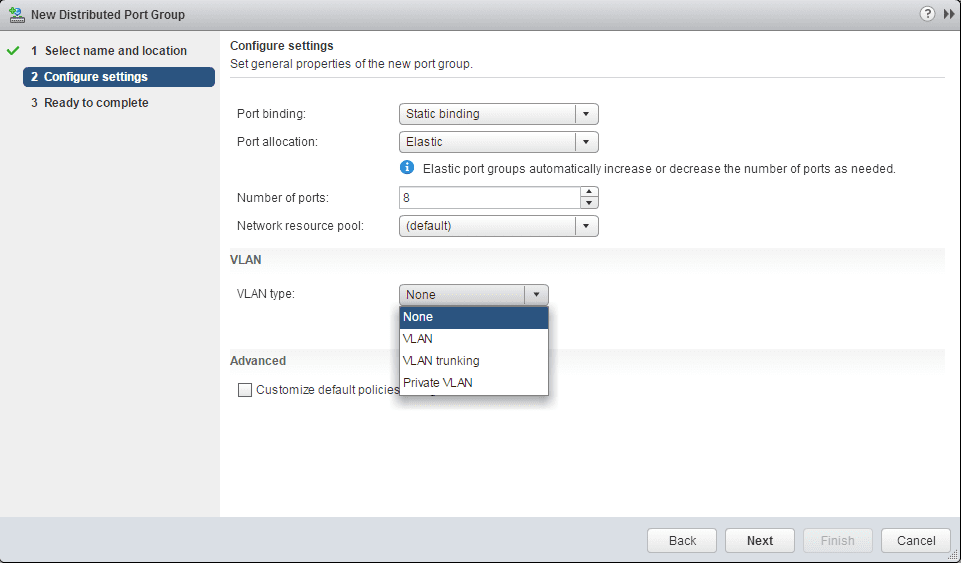Pick Private VLAN from the list
The width and height of the screenshot is (961, 563).
473,383
